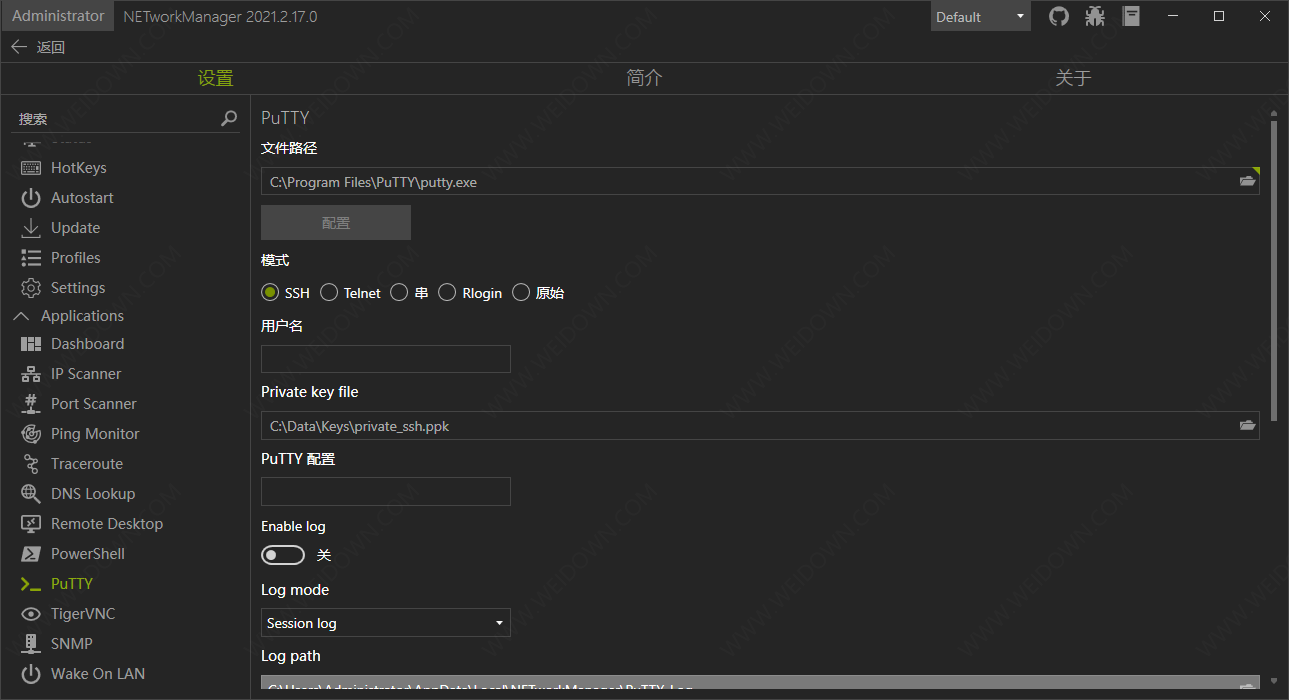1289x700 pixels.
Task: Click the PuTTY 配置 profile input field
Action: point(386,491)
